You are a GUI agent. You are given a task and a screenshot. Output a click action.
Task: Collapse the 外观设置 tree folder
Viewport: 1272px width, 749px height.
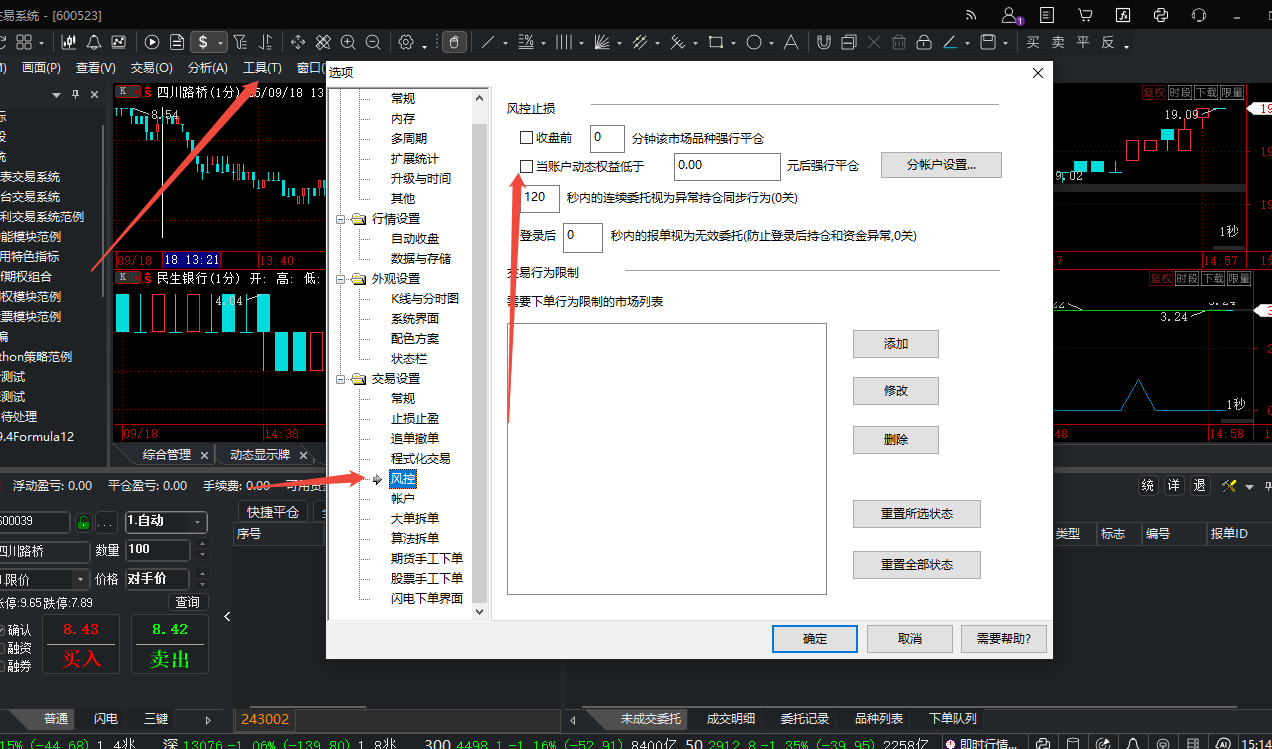(x=342, y=279)
